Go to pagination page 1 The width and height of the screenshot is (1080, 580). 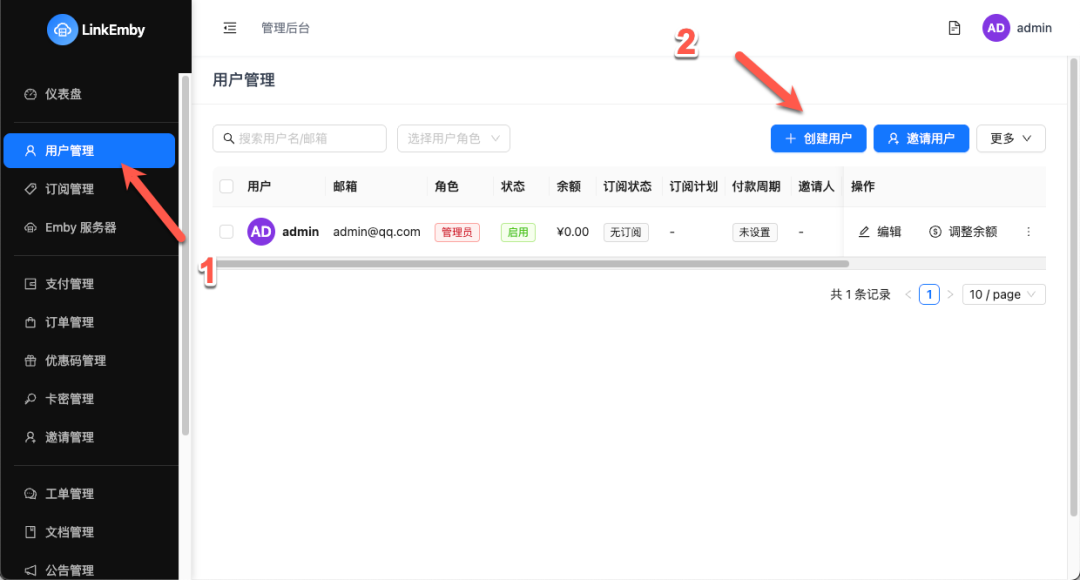(929, 295)
